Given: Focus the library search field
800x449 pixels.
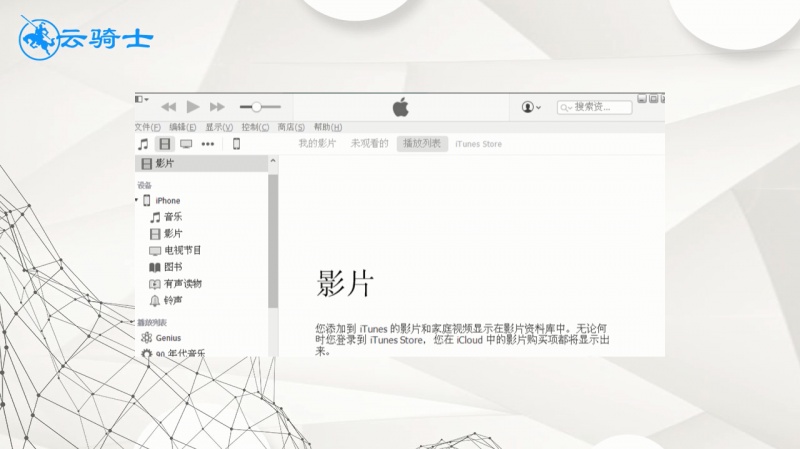Looking at the screenshot, I should point(594,107).
